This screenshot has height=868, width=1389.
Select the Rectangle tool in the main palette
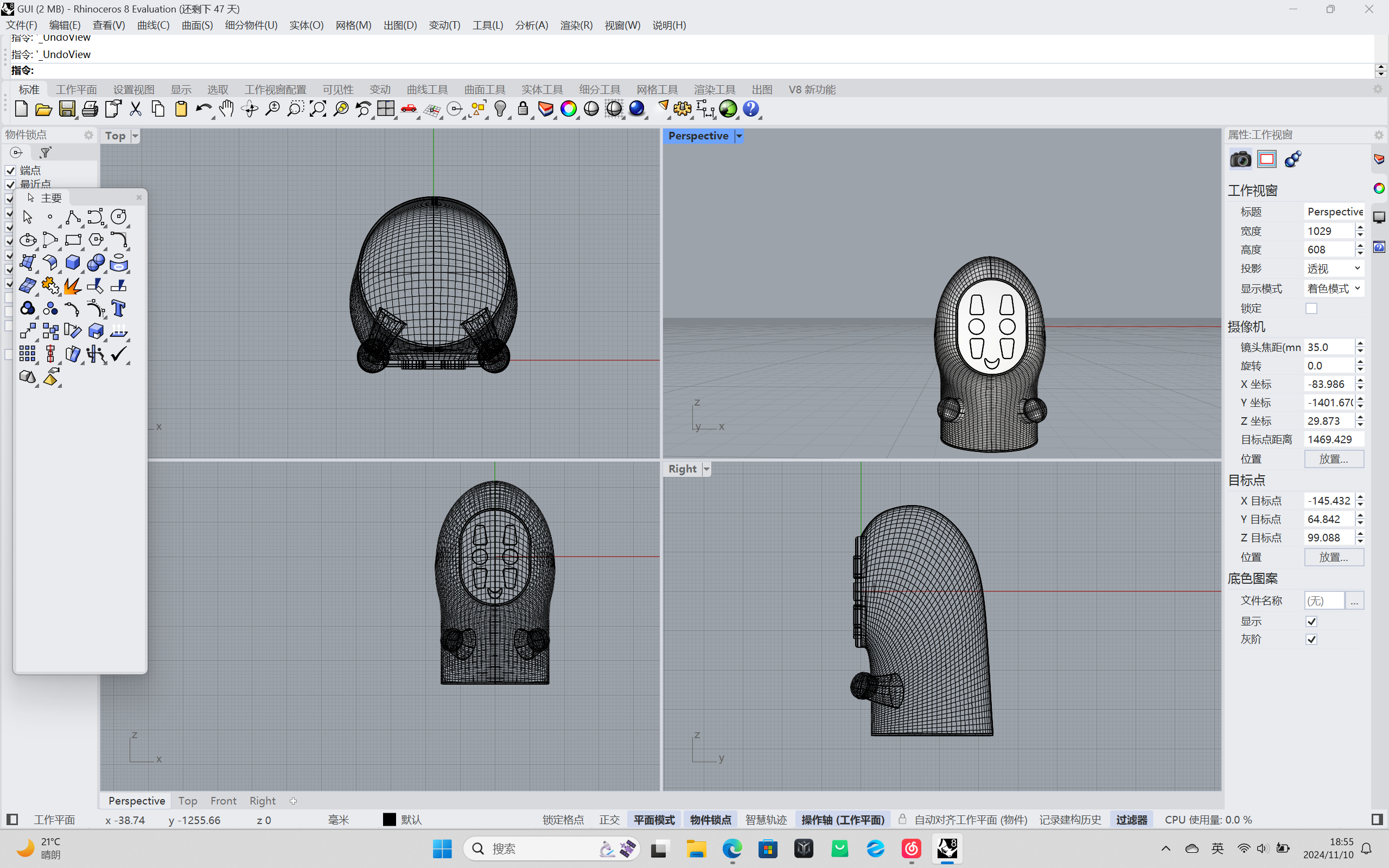(73, 240)
